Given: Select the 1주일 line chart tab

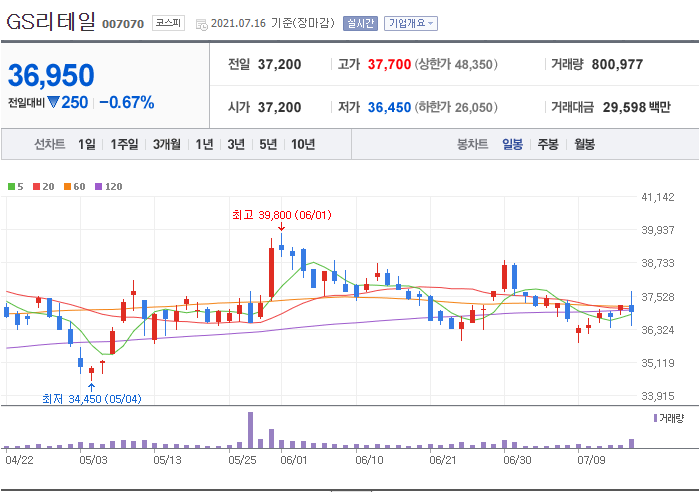Looking at the screenshot, I should tap(124, 144).
